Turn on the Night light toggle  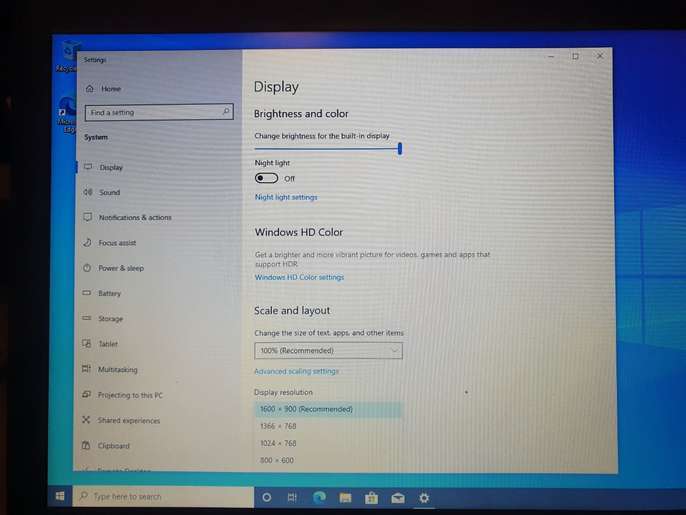pos(266,178)
